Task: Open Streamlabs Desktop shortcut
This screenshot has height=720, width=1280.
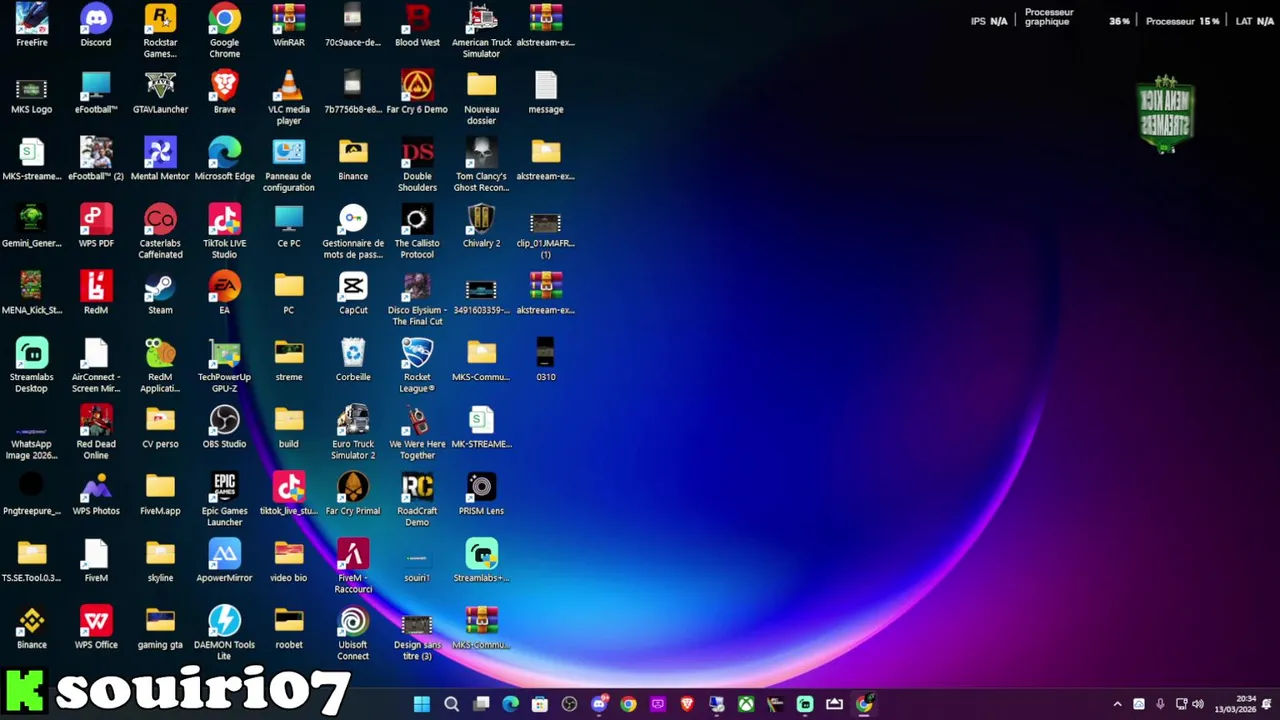Action: [31, 366]
